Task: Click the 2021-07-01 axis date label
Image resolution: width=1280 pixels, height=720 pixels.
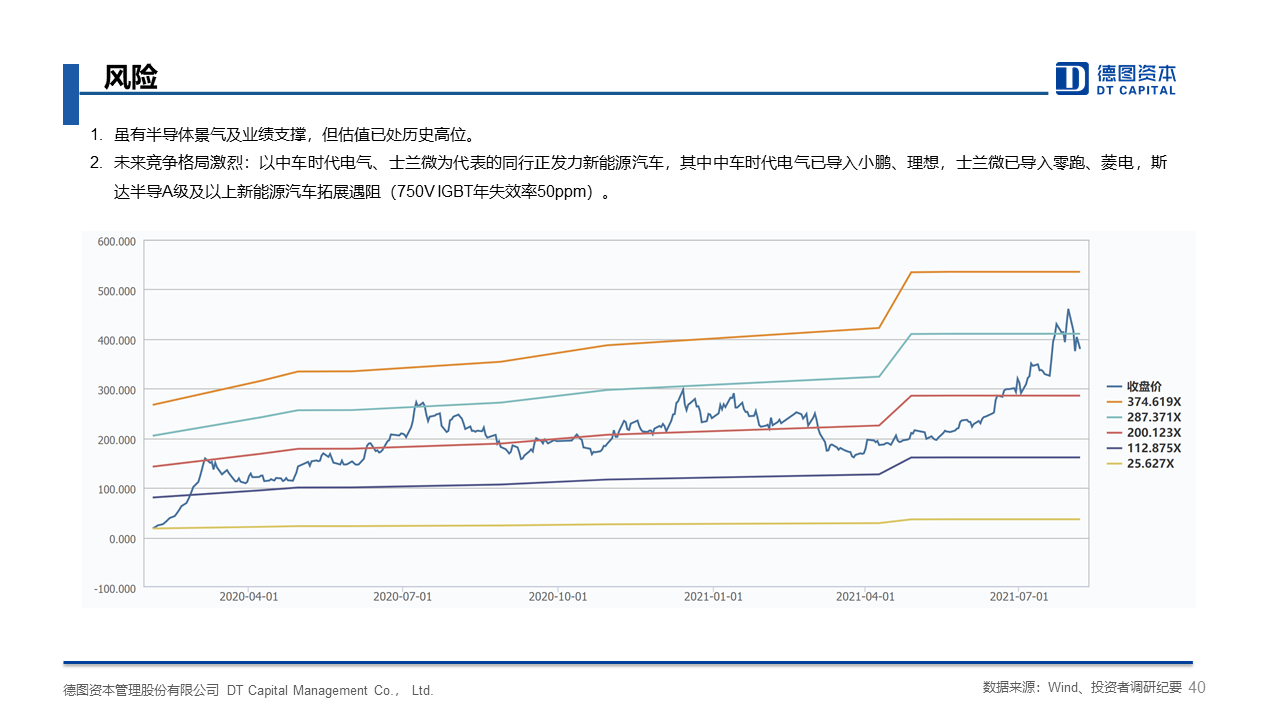Action: point(1019,596)
